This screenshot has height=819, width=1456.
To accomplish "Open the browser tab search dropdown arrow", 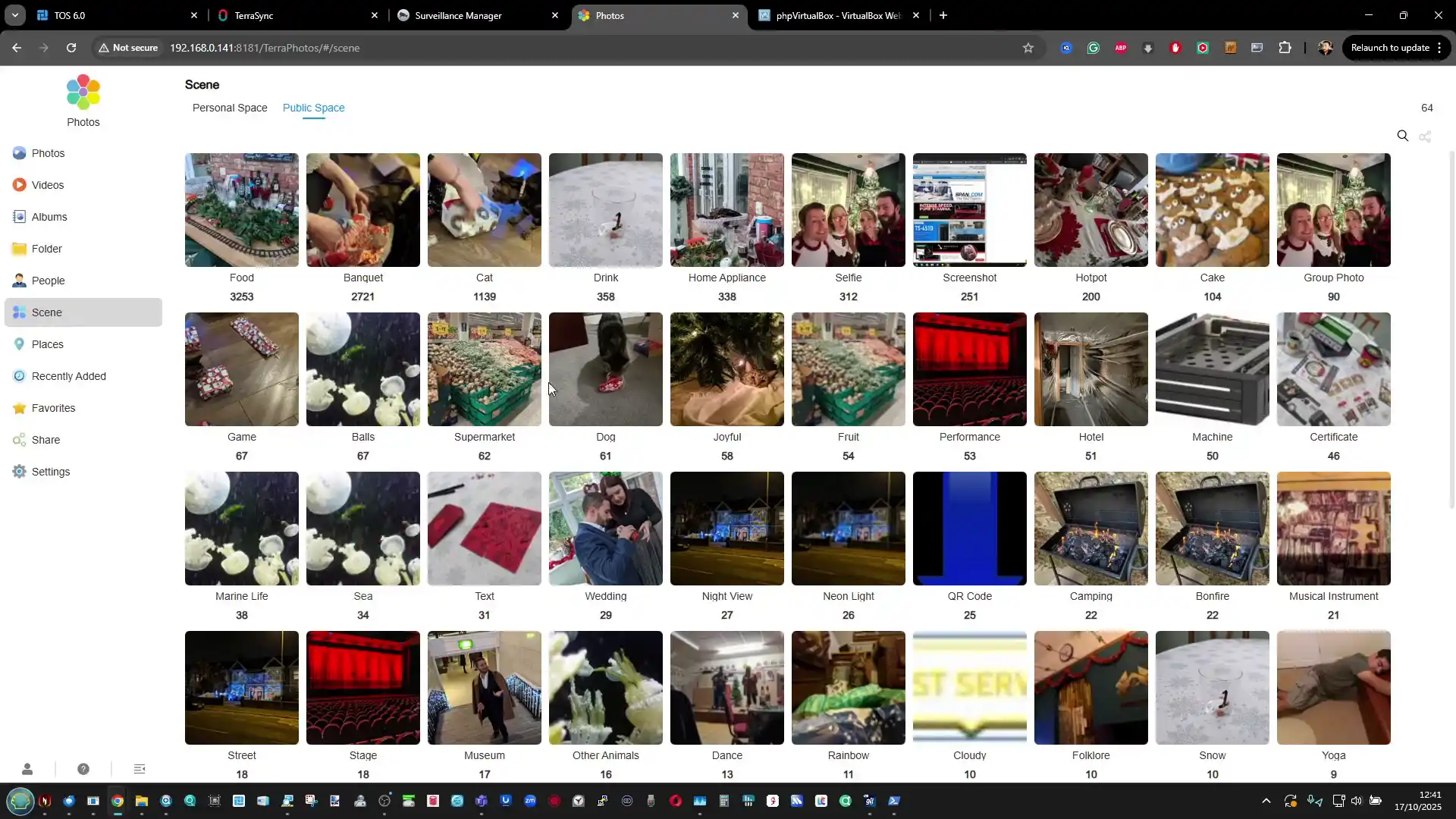I will click(14, 15).
